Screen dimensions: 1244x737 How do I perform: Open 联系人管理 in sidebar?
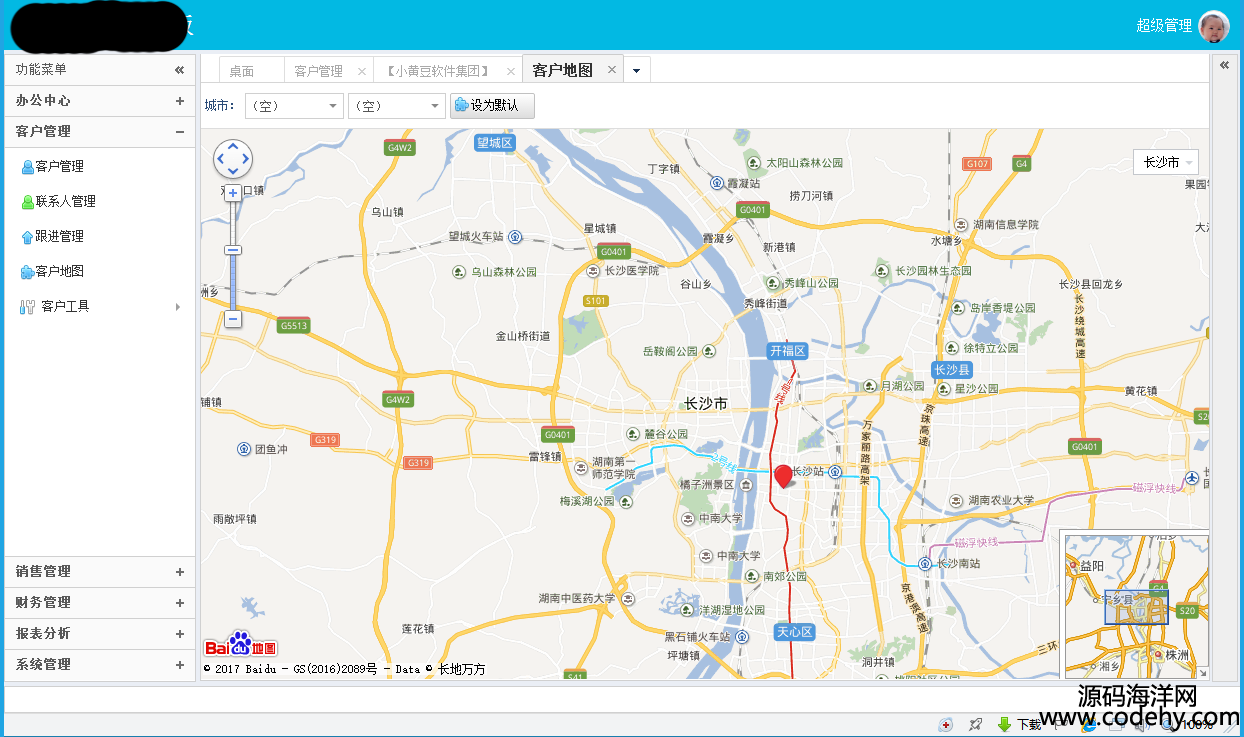tap(65, 202)
